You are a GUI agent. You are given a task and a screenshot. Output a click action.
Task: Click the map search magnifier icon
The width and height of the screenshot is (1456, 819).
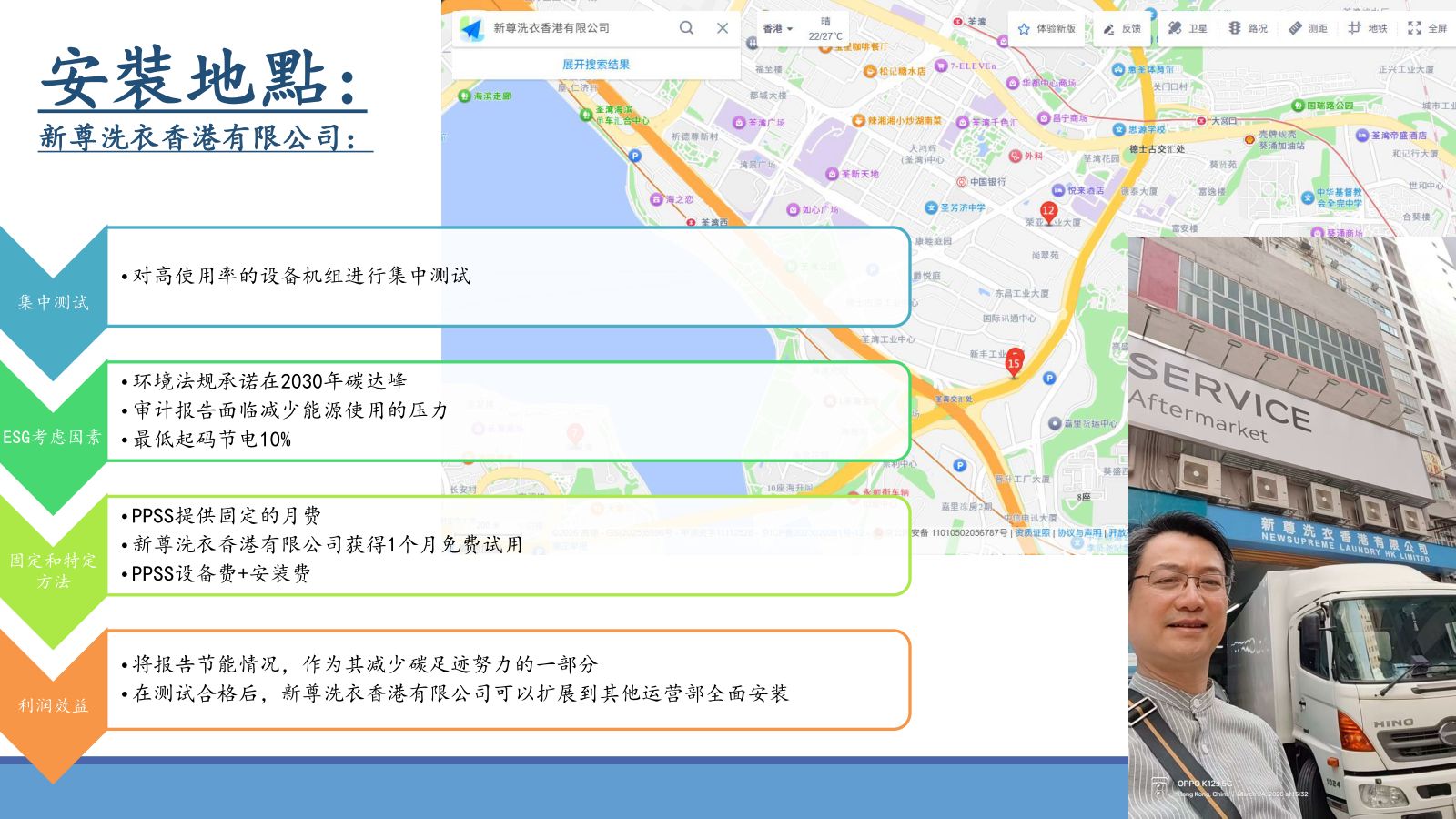tap(686, 28)
